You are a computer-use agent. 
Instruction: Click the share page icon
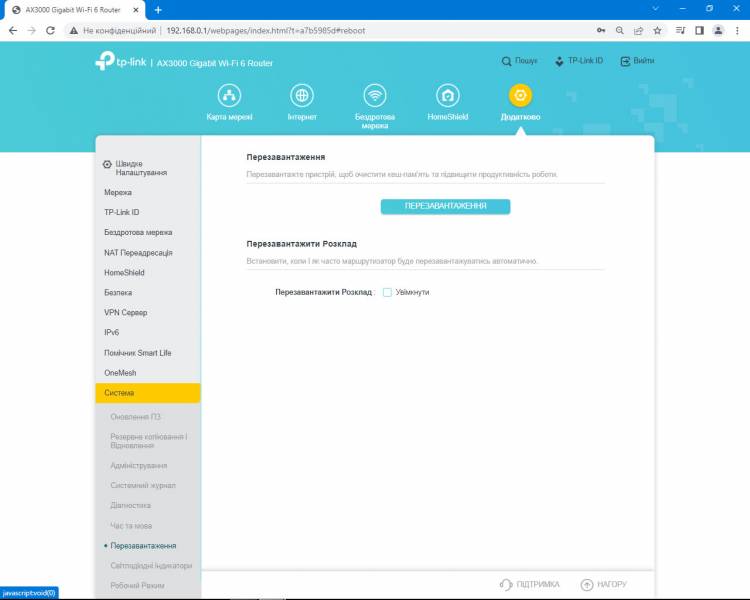pyautogui.click(x=638, y=31)
